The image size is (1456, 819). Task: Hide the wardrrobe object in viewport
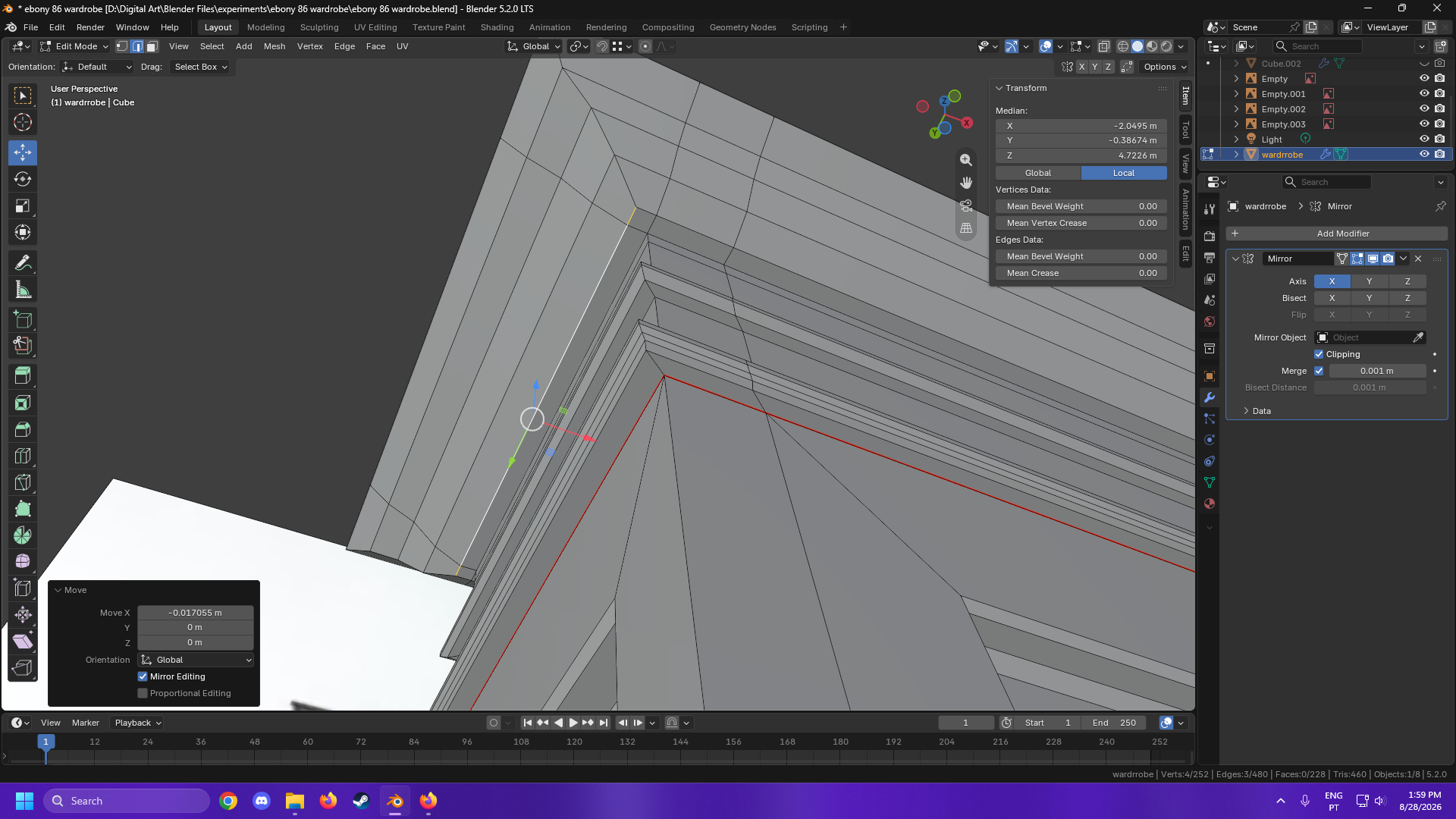coord(1424,155)
